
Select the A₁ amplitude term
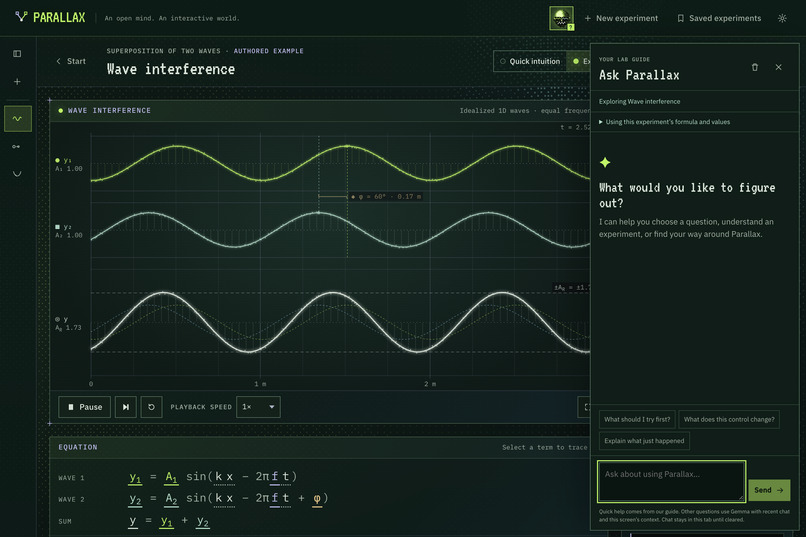(x=171, y=477)
